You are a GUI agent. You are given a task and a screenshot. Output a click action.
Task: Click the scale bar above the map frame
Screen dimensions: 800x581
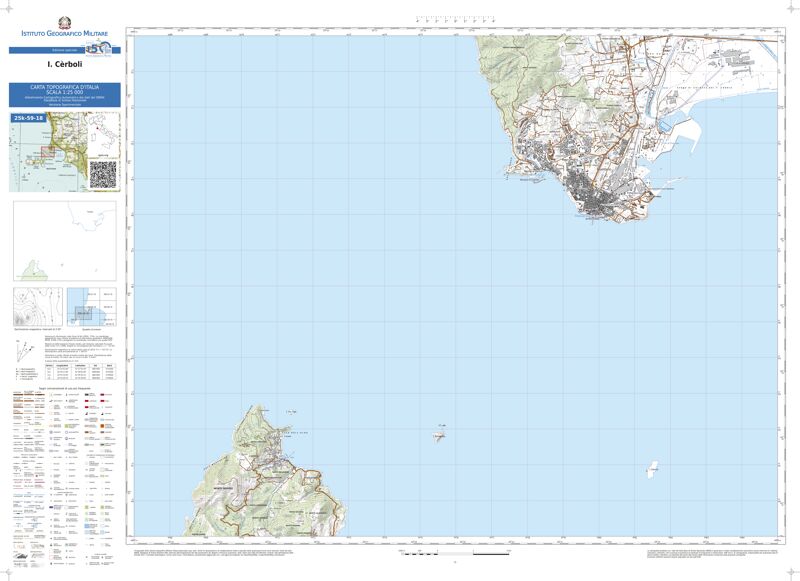[x=455, y=19]
